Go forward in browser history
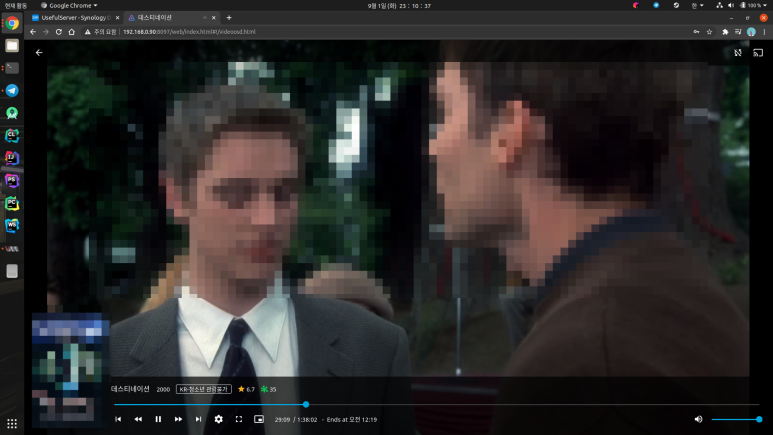This screenshot has width=773, height=435. point(46,32)
